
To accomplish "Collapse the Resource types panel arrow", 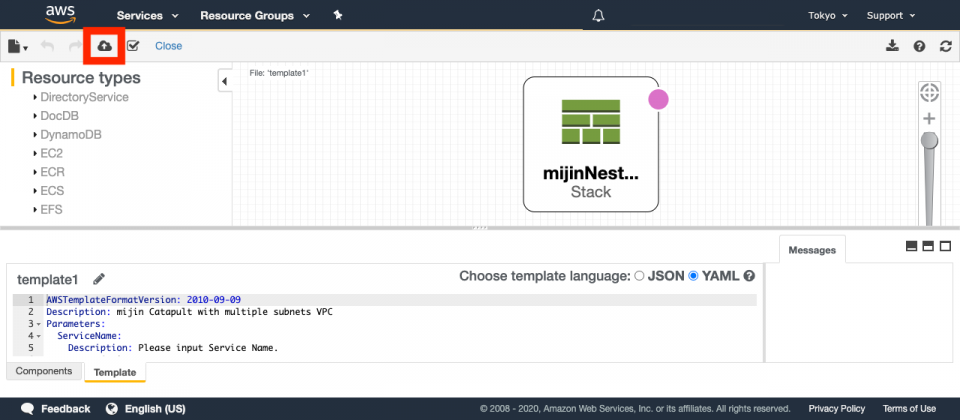I will pos(225,81).
